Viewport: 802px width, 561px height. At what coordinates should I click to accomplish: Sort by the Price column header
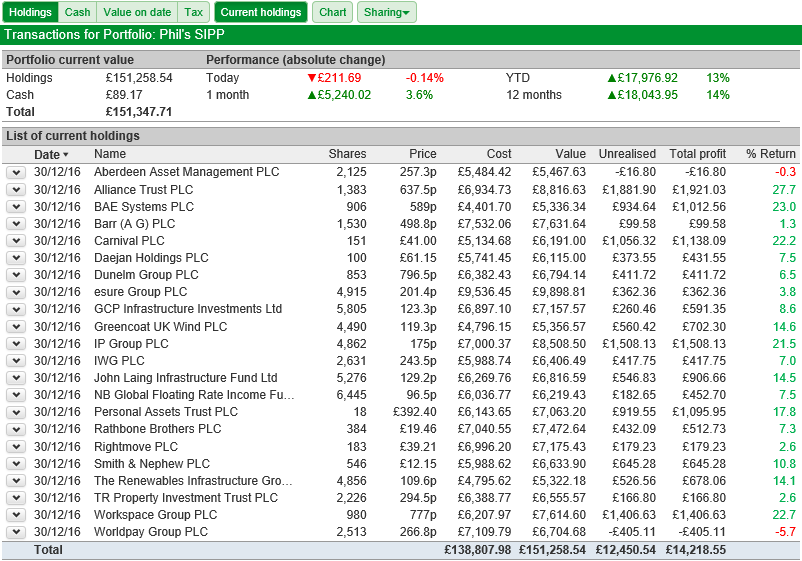click(422, 154)
